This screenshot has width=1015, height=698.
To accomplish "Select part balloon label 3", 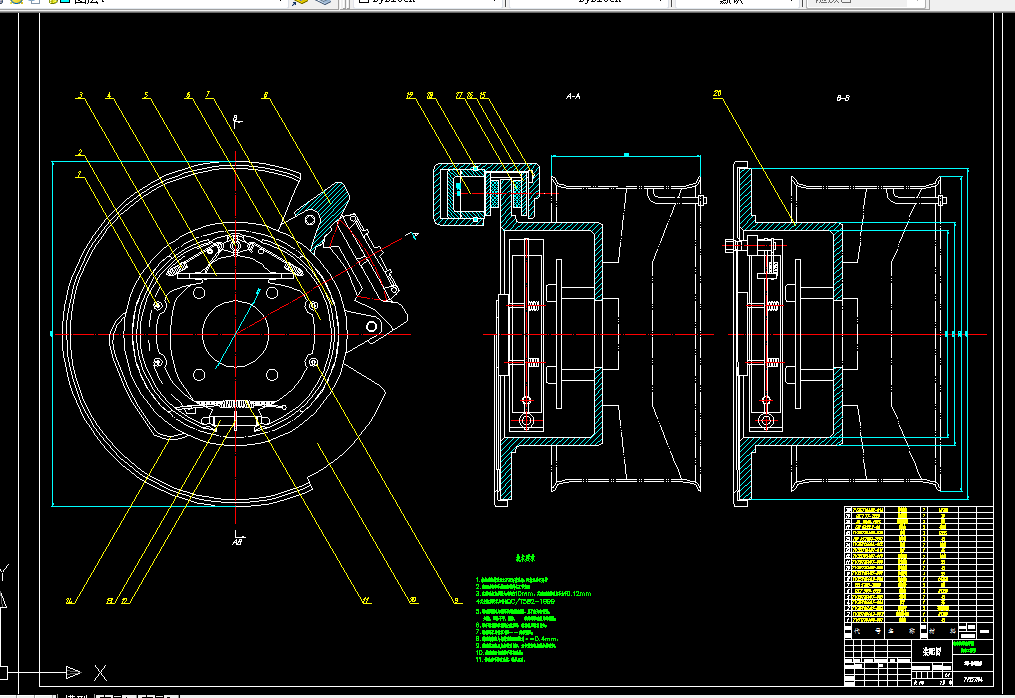I will click(81, 96).
